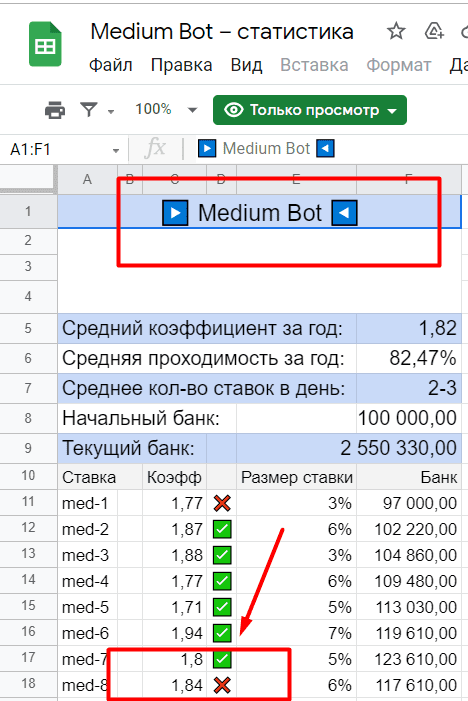Click cell Среднее кол-во ставок в день
This screenshot has height=701, width=468.
tap(207, 389)
